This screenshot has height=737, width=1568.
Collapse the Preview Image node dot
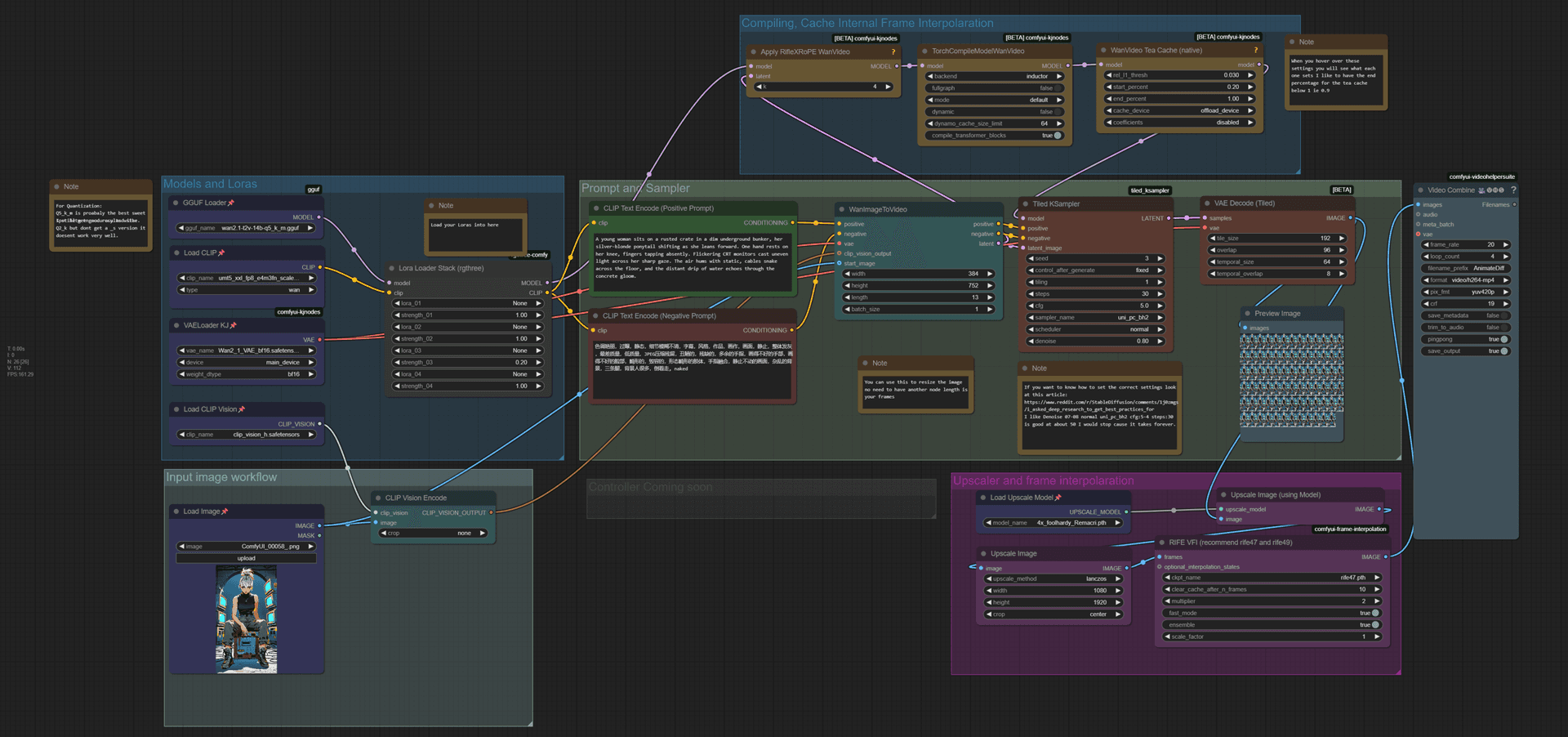pos(1248,314)
